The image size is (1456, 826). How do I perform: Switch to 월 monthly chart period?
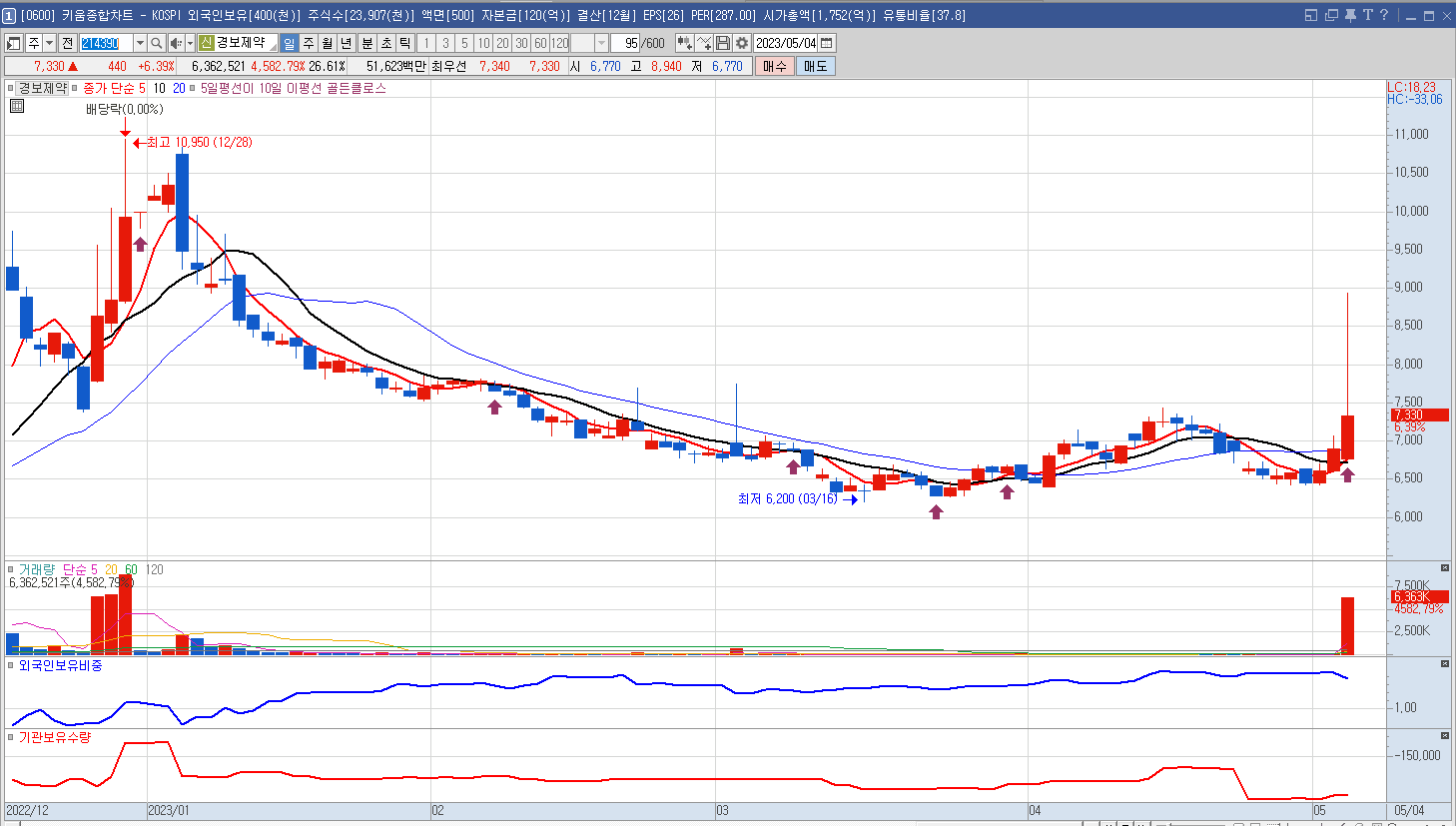click(328, 43)
